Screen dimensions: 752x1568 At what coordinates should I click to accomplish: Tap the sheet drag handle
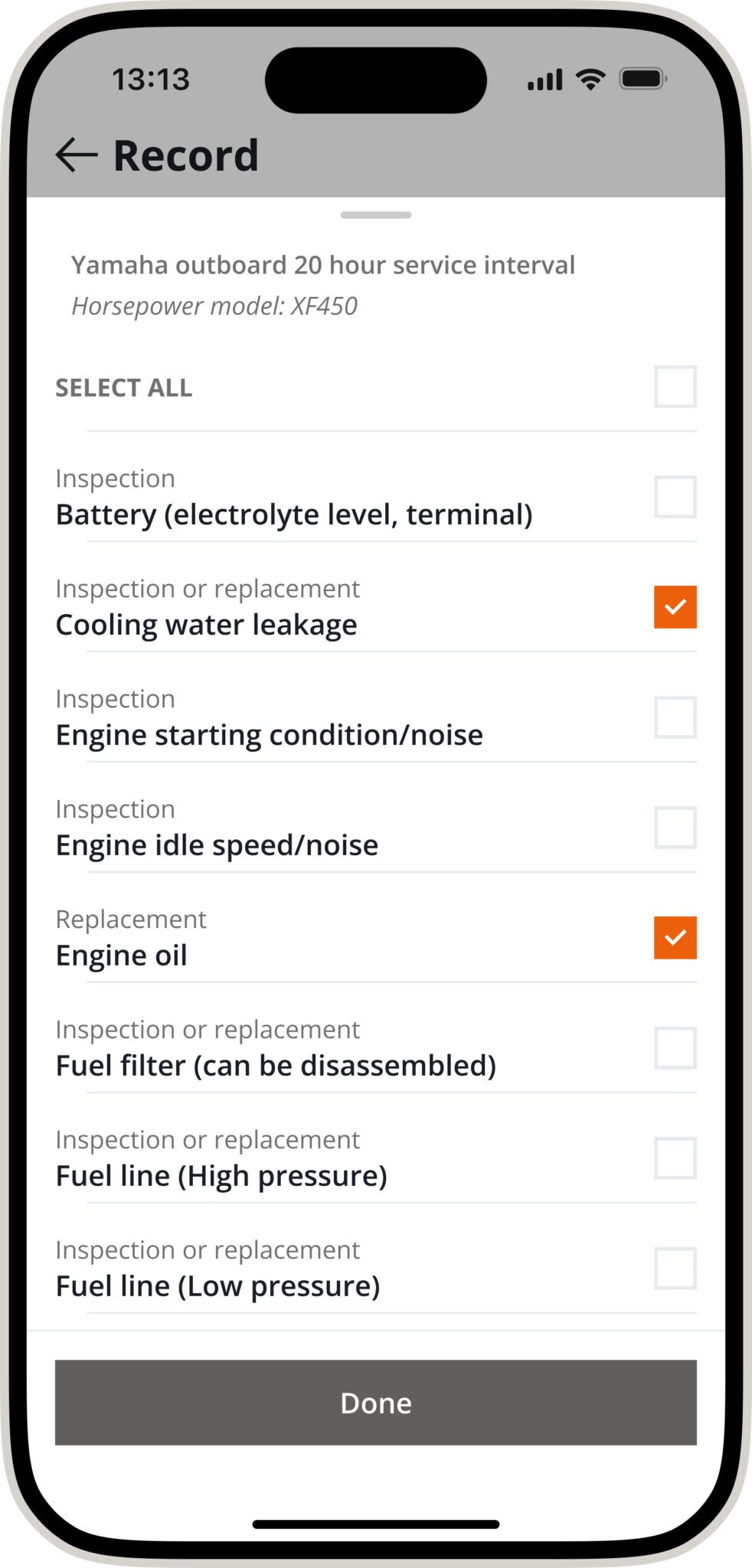coord(376,215)
